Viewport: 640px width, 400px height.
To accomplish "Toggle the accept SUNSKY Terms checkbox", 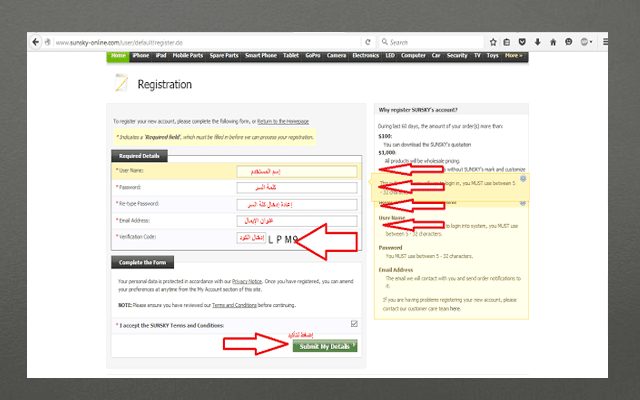I will point(354,324).
